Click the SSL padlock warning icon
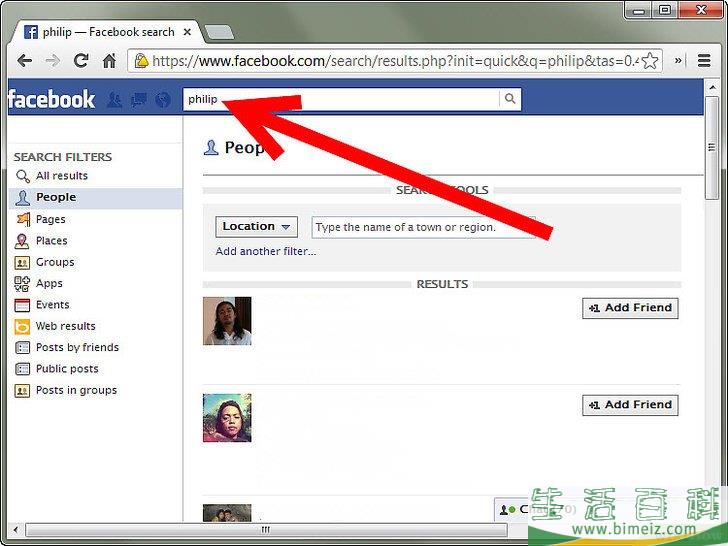Screen dimensions: 728x546 point(141,60)
